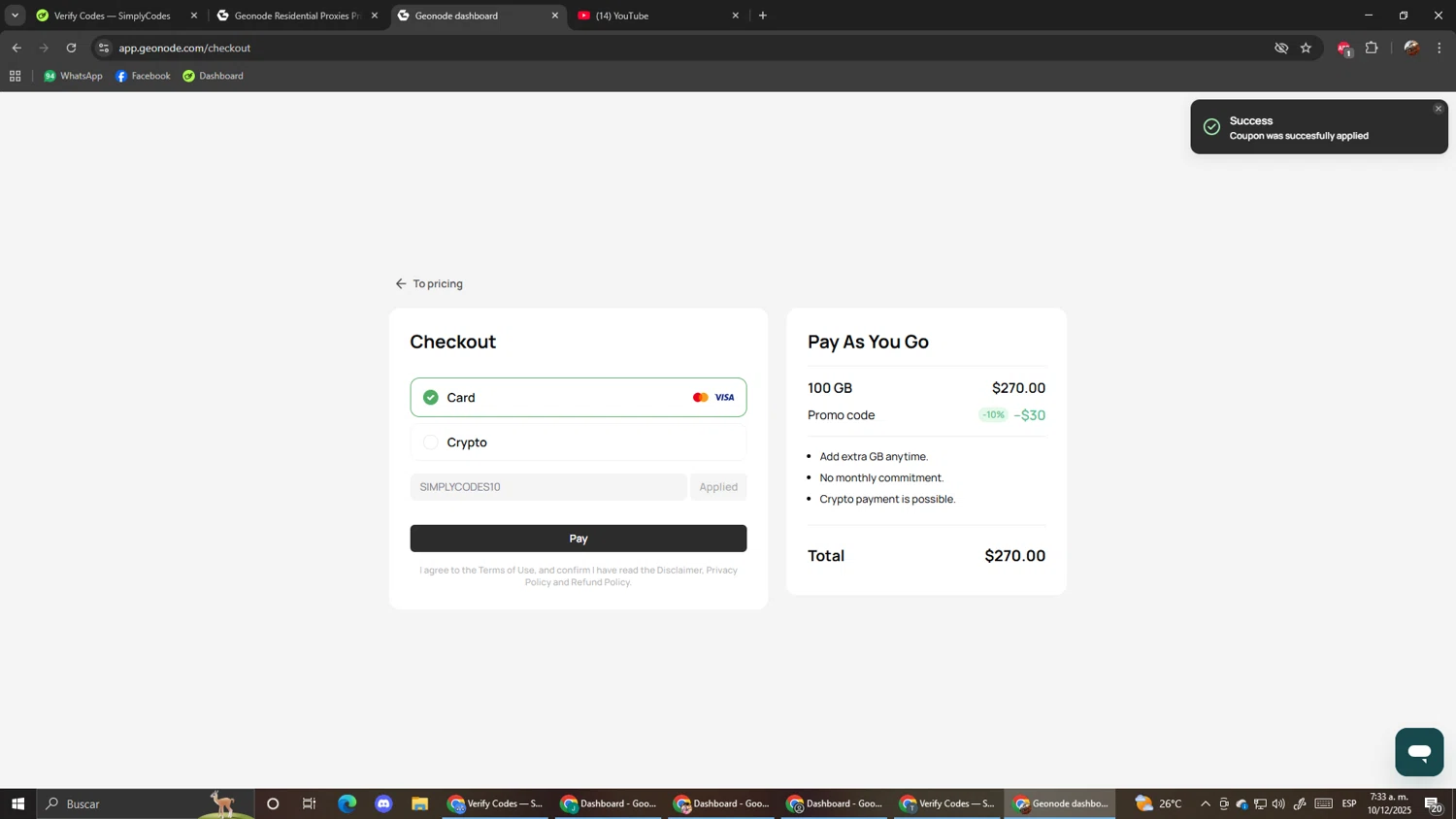The width and height of the screenshot is (1456, 819).
Task: Open a new browser tab
Action: [763, 16]
